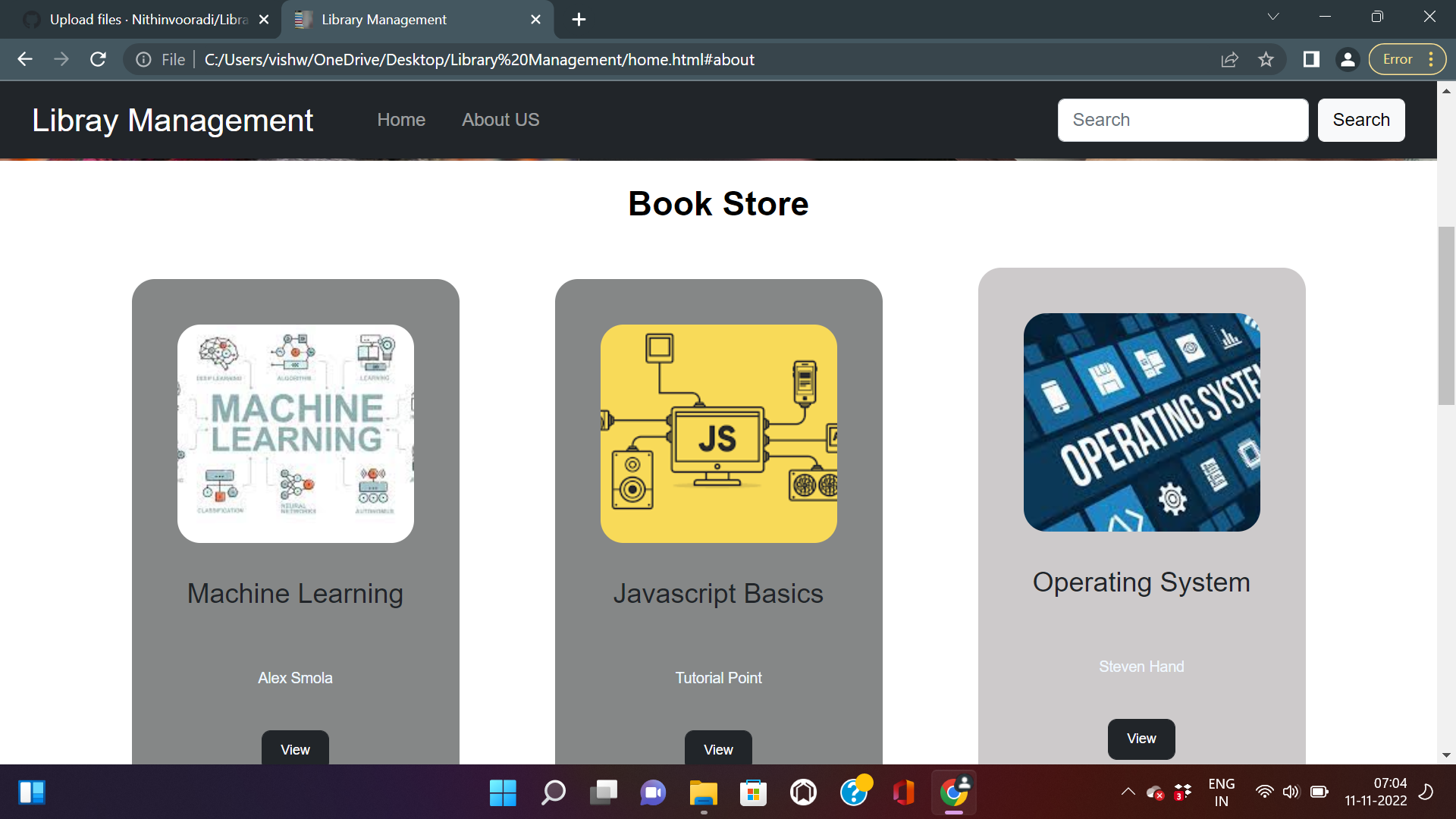Share this page icon

(1229, 59)
